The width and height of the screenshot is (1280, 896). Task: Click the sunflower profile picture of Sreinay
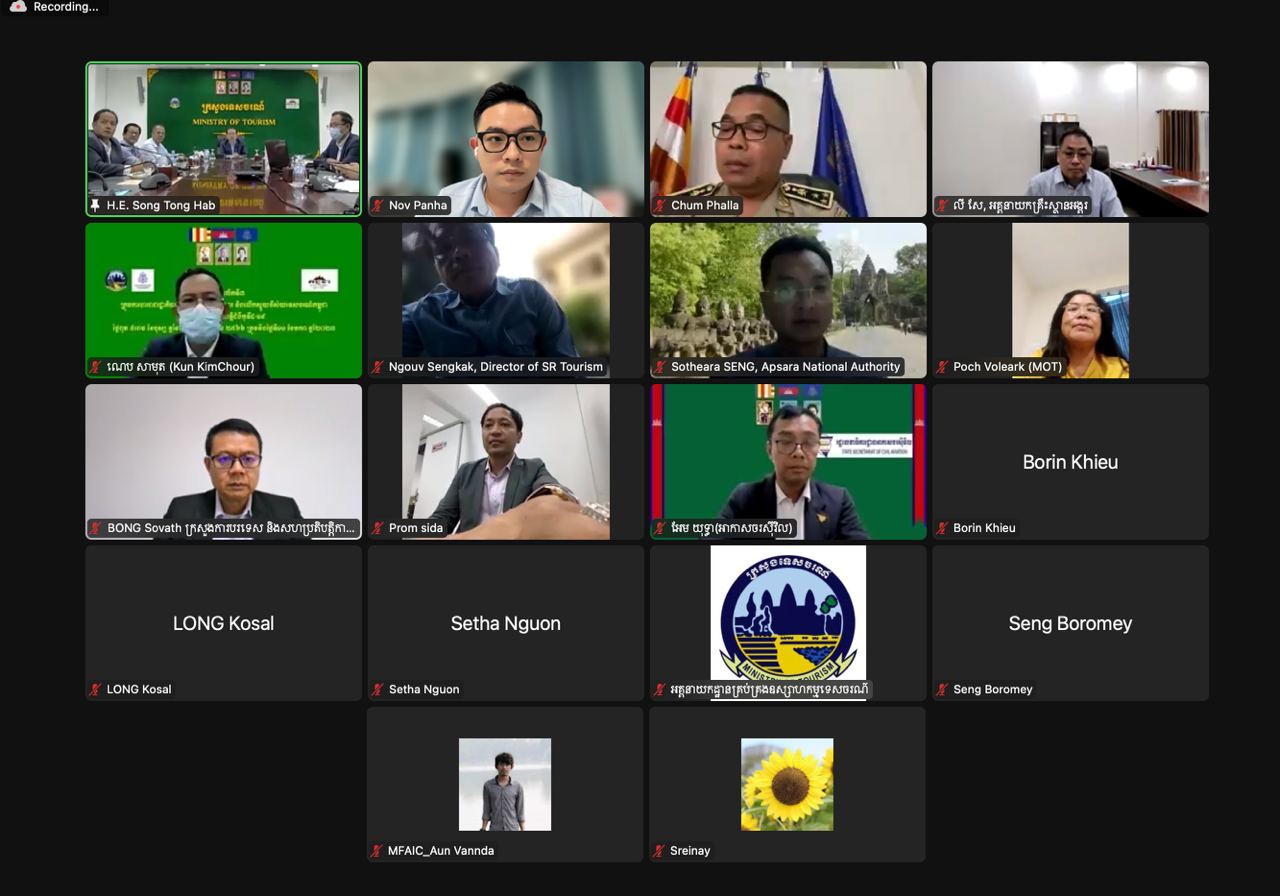click(x=787, y=785)
